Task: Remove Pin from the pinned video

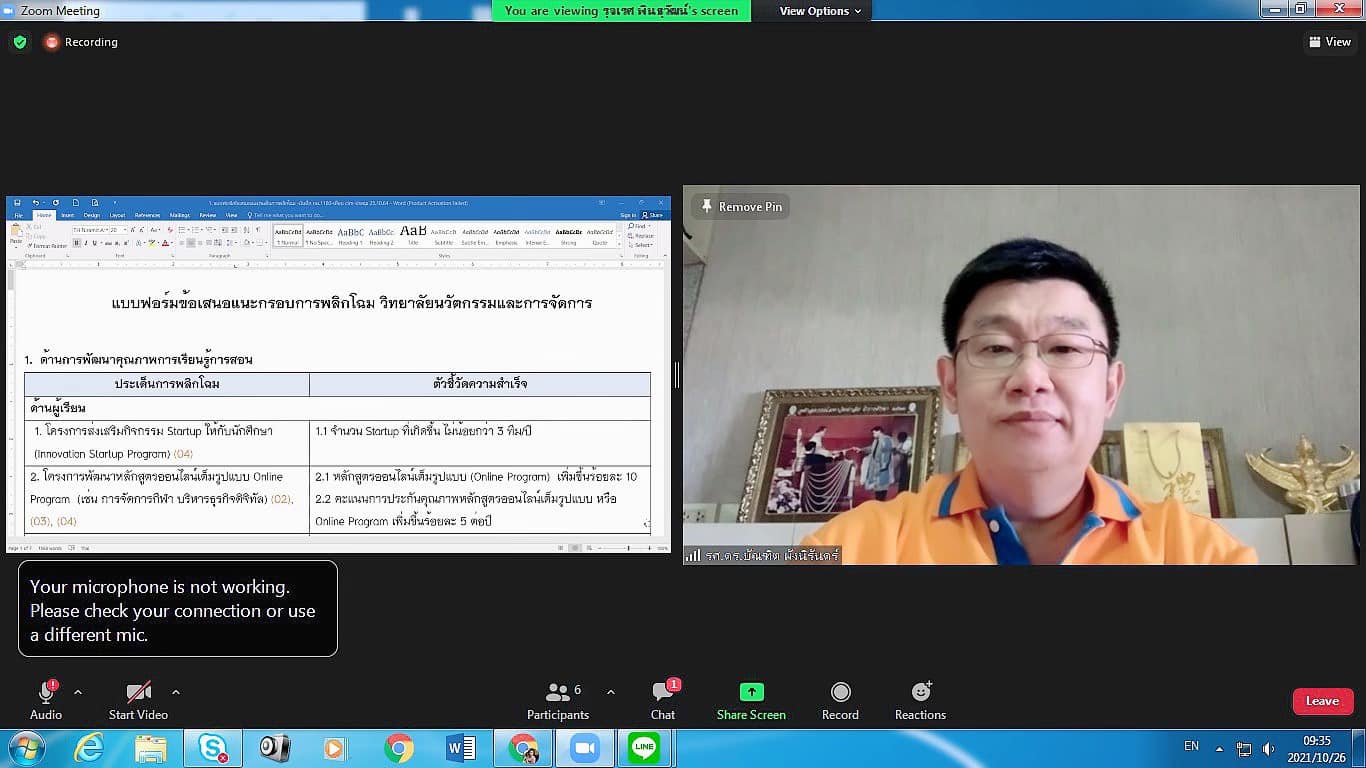Action: pos(741,207)
